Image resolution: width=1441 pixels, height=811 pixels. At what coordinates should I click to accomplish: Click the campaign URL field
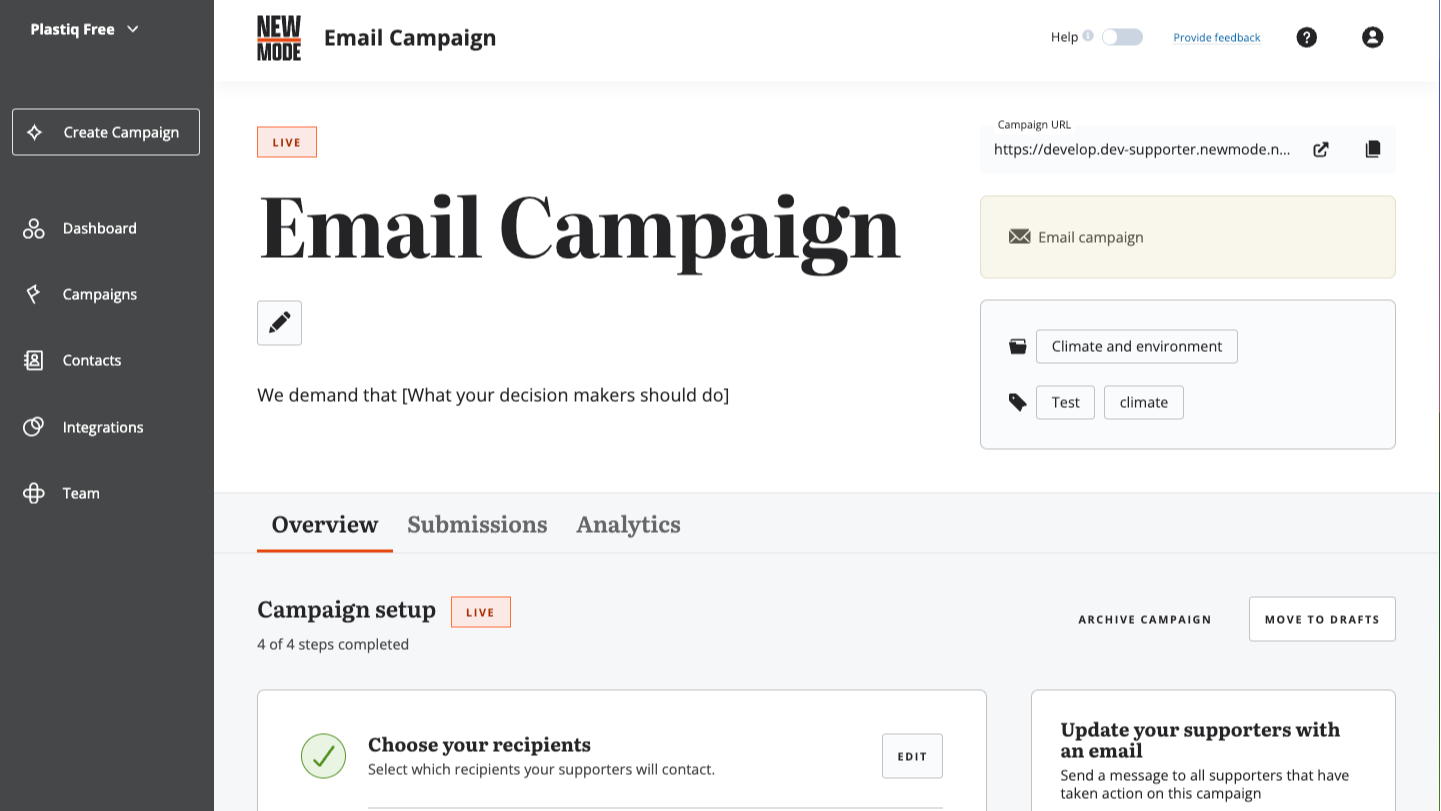(1141, 150)
